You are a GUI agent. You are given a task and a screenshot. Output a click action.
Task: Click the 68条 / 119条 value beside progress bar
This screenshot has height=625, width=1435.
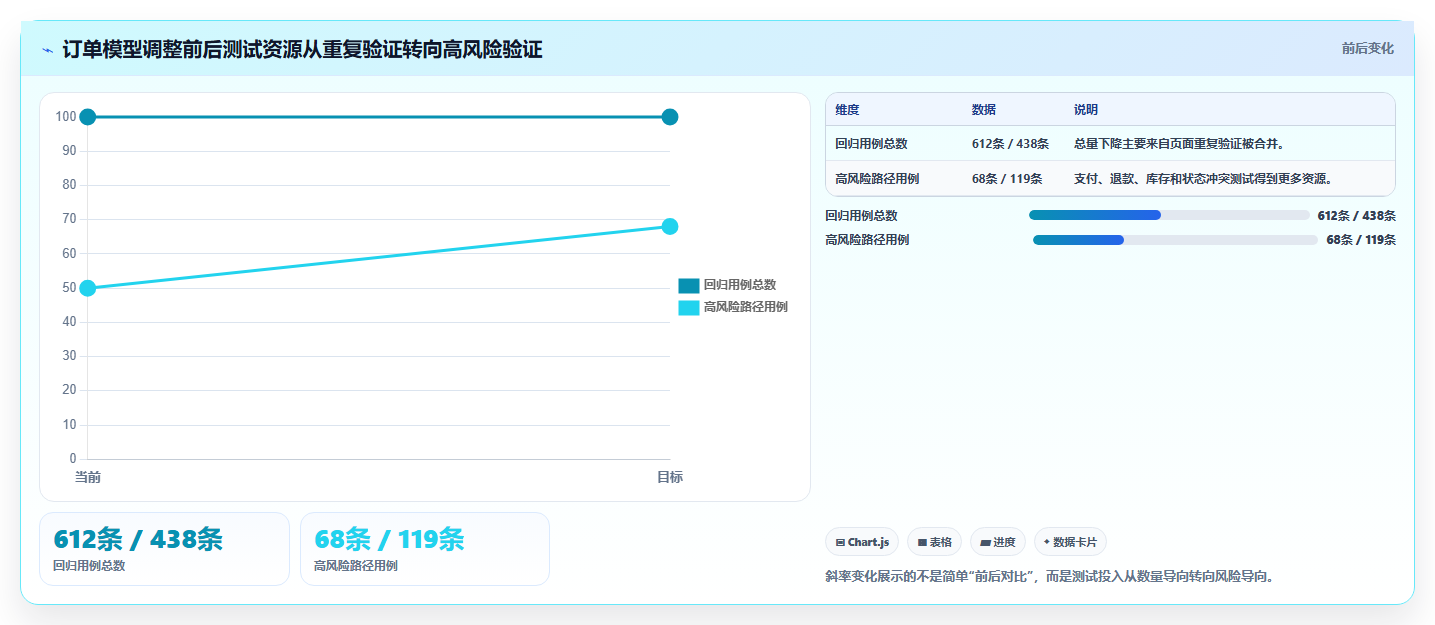pyautogui.click(x=1361, y=240)
